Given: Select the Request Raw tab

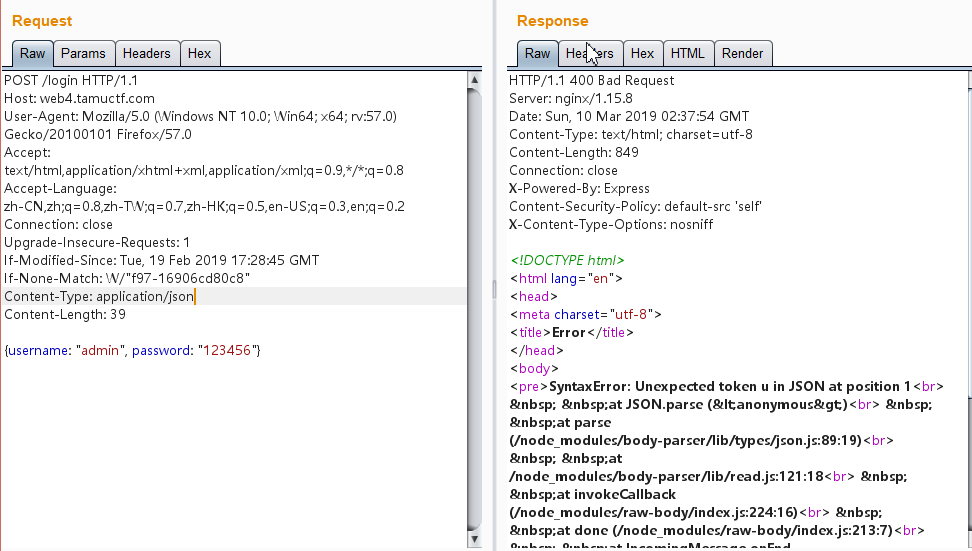Looking at the screenshot, I should point(32,54).
